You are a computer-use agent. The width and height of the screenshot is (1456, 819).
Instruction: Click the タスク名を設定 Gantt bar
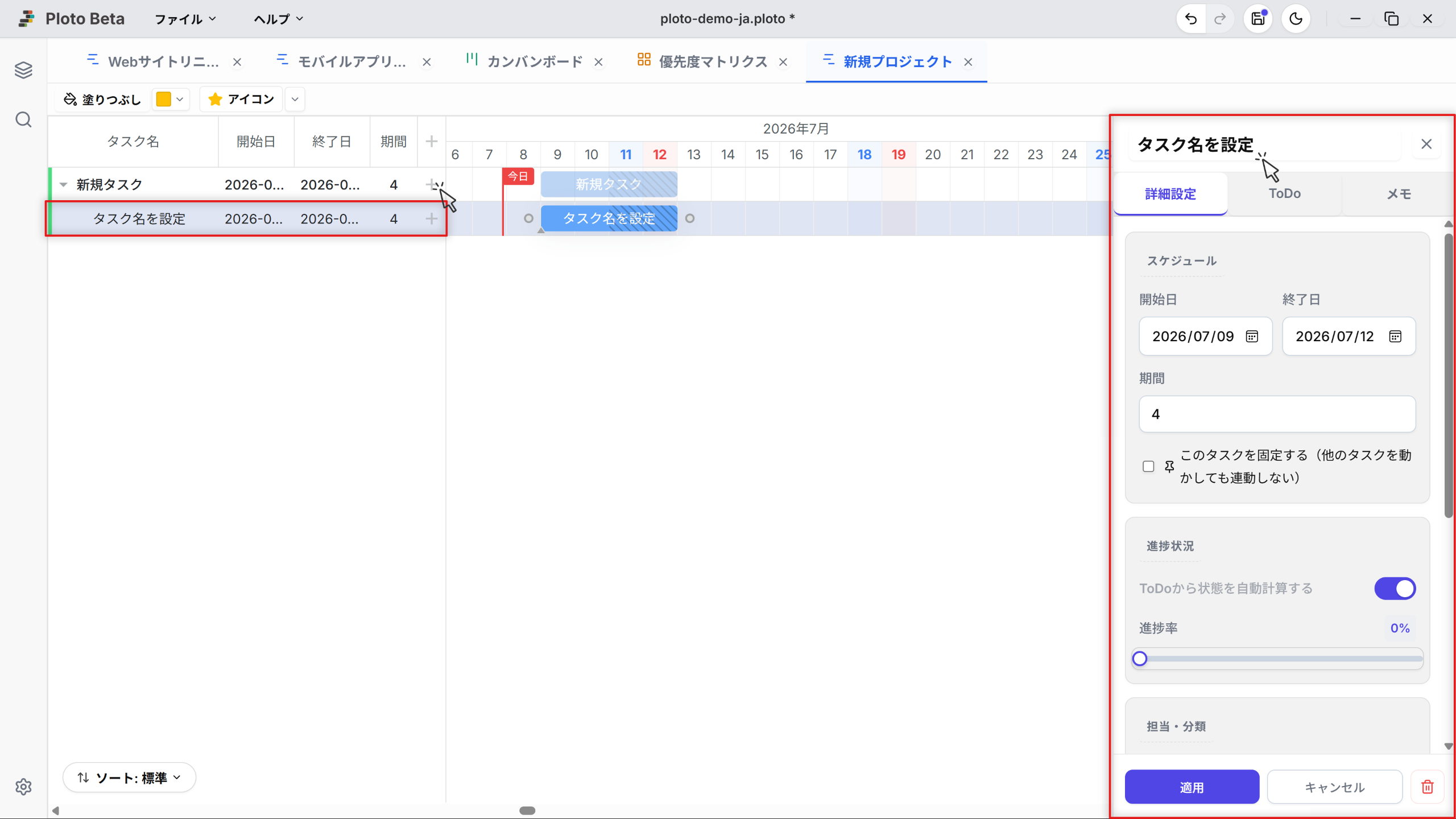(609, 218)
